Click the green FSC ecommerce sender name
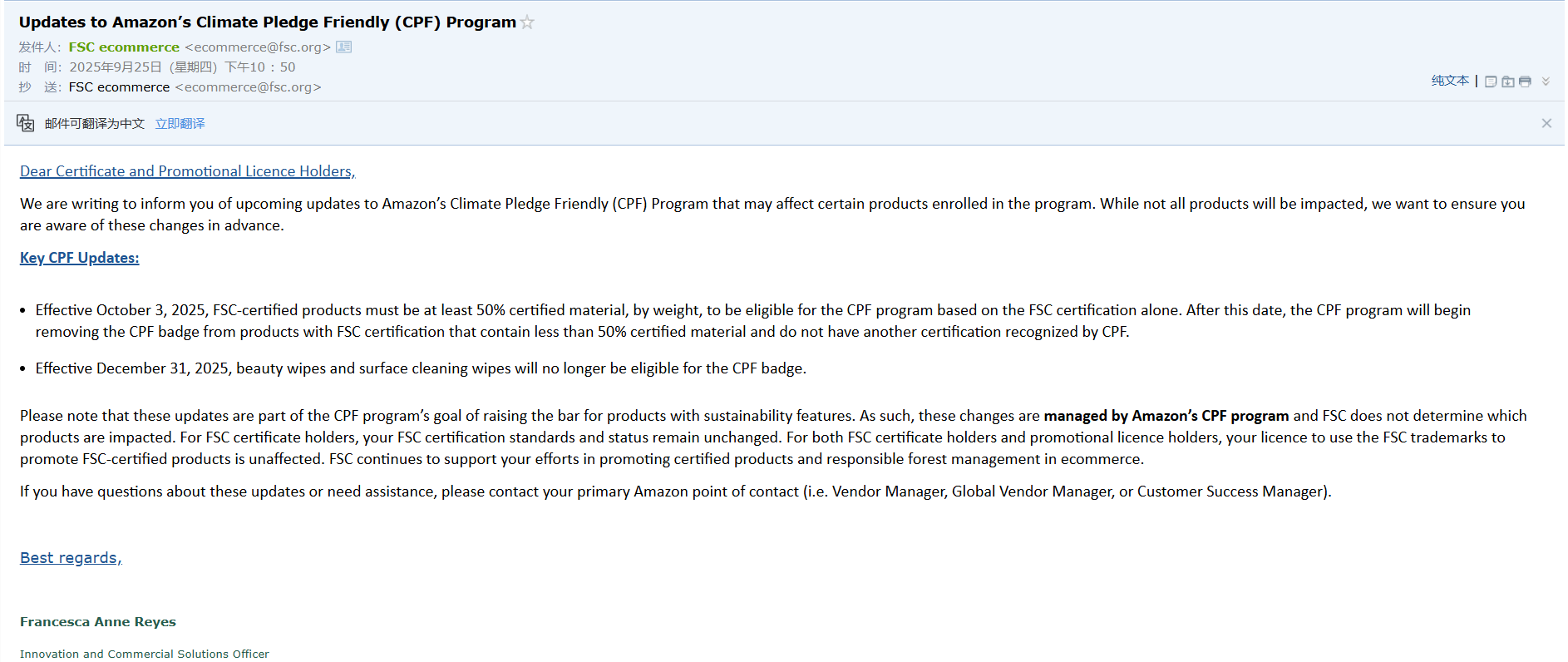 (124, 47)
